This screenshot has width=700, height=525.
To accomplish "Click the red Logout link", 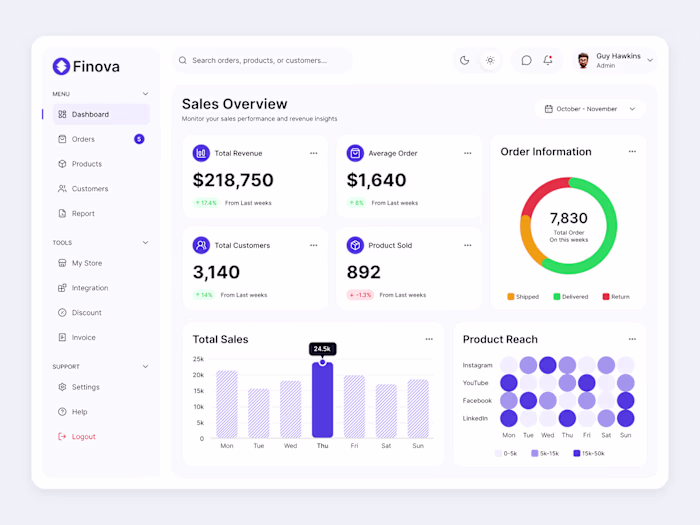I will pyautogui.click(x=83, y=437).
